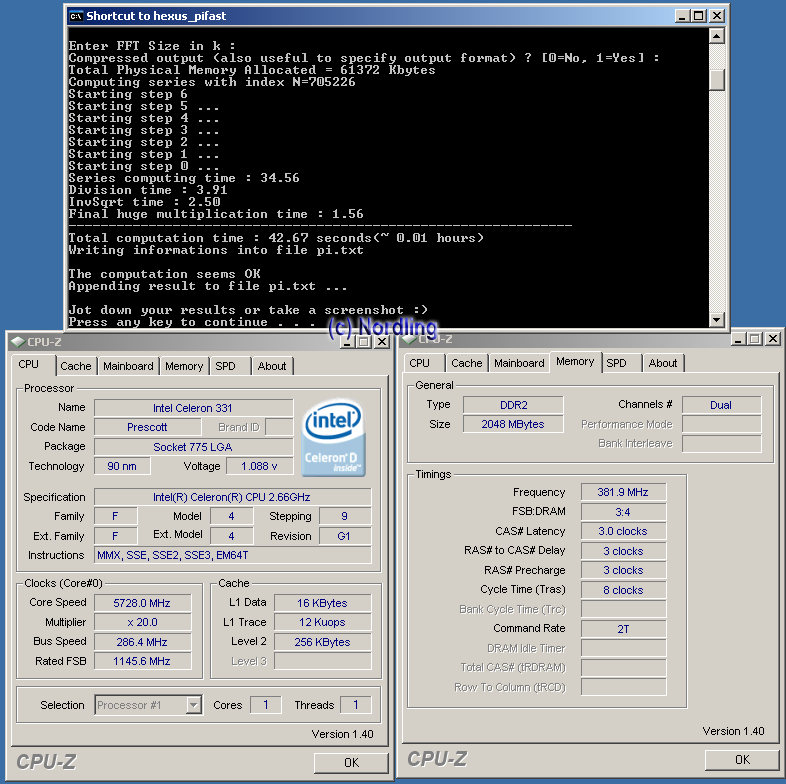Click the 'Total computation time : 42.67 seconds' line
This screenshot has width=786, height=784.
tap(276, 238)
